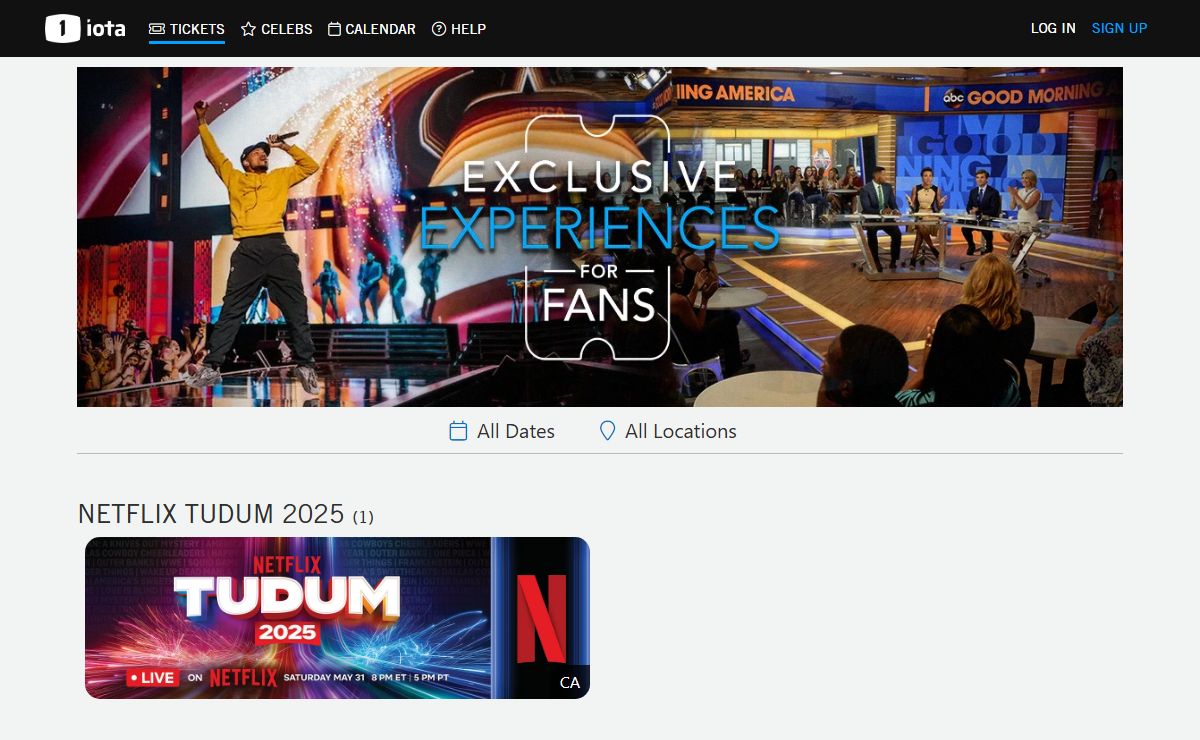Image resolution: width=1200 pixels, height=740 pixels.
Task: Click the star icon next to Celebs
Action: (249, 29)
